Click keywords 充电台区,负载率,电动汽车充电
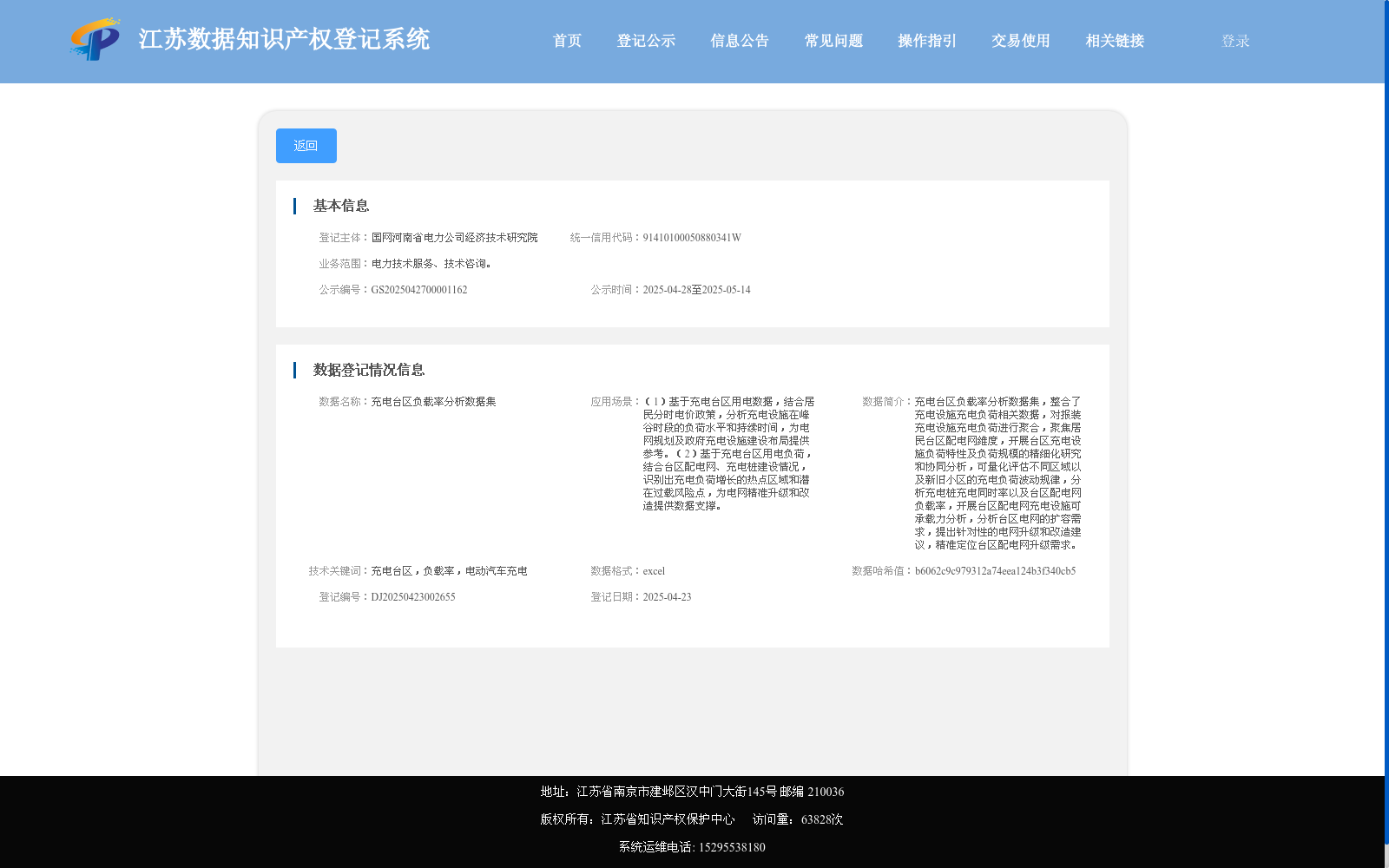Image resolution: width=1389 pixels, height=868 pixels. [449, 571]
